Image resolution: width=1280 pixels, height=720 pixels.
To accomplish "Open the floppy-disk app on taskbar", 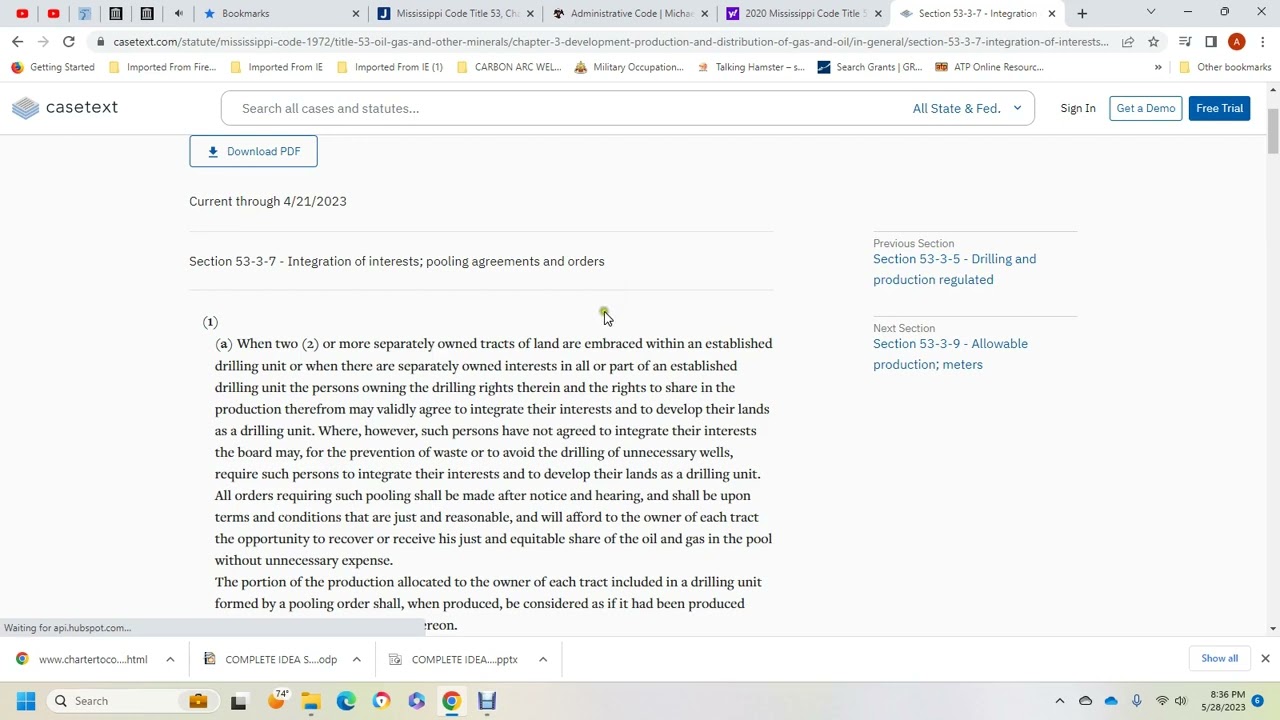I will pos(487,701).
